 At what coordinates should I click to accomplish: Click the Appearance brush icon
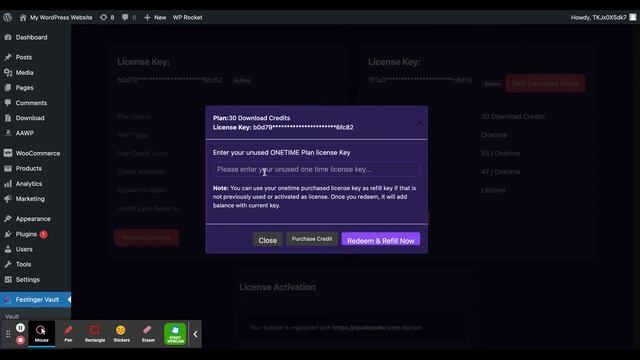point(8,219)
